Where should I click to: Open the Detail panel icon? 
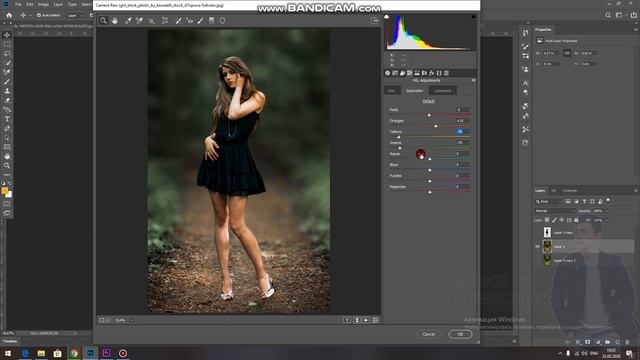coord(402,73)
